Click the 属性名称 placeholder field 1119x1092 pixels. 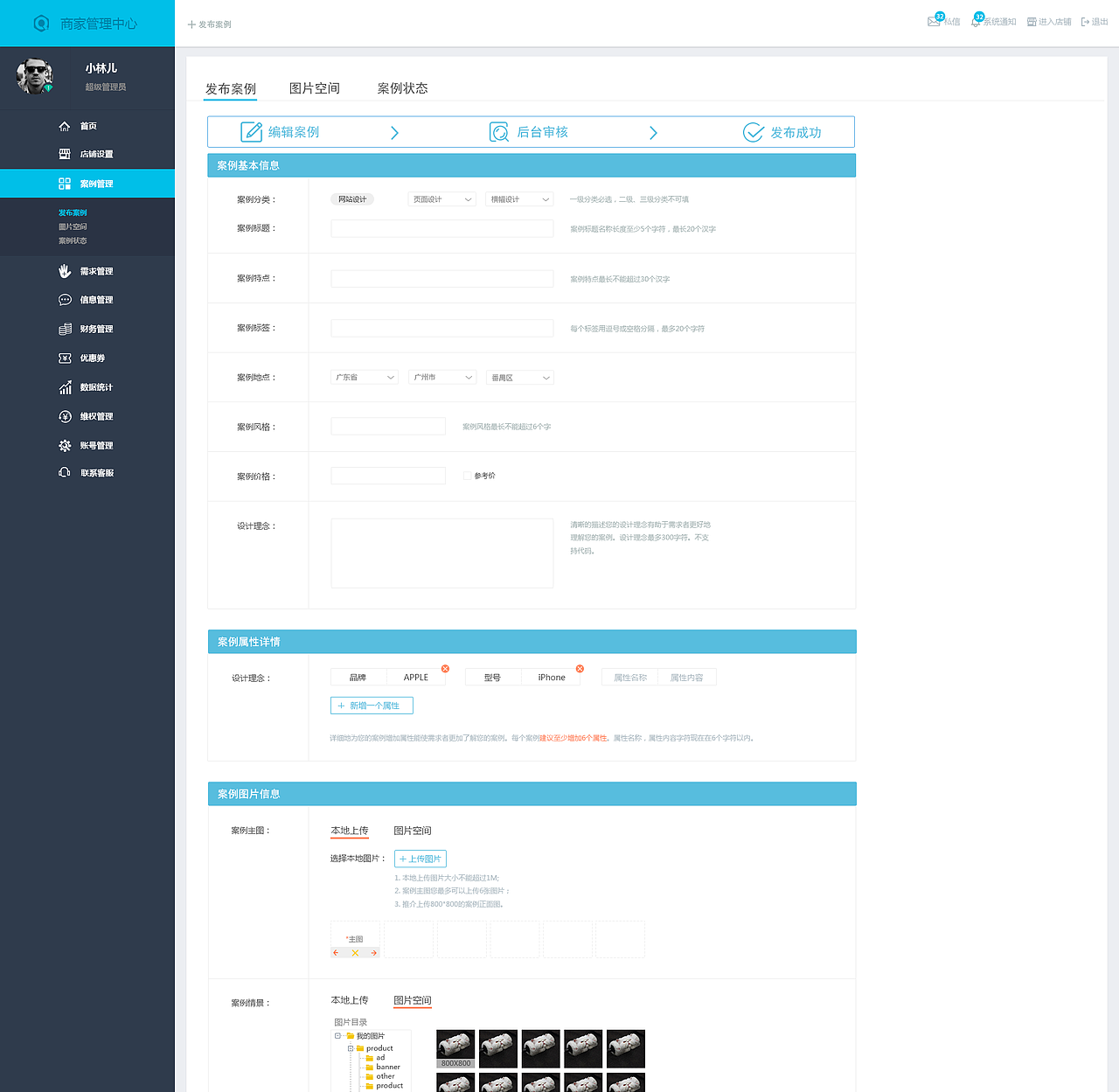[630, 678]
